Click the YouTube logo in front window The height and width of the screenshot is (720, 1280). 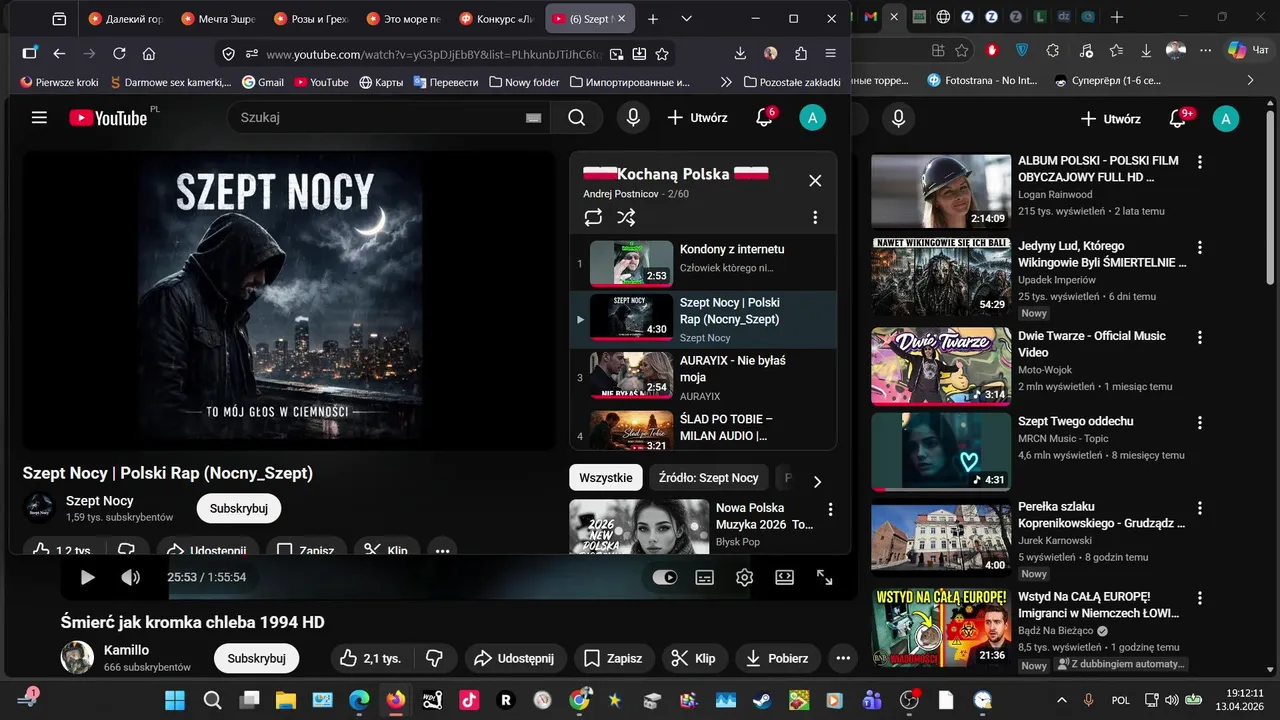[108, 118]
